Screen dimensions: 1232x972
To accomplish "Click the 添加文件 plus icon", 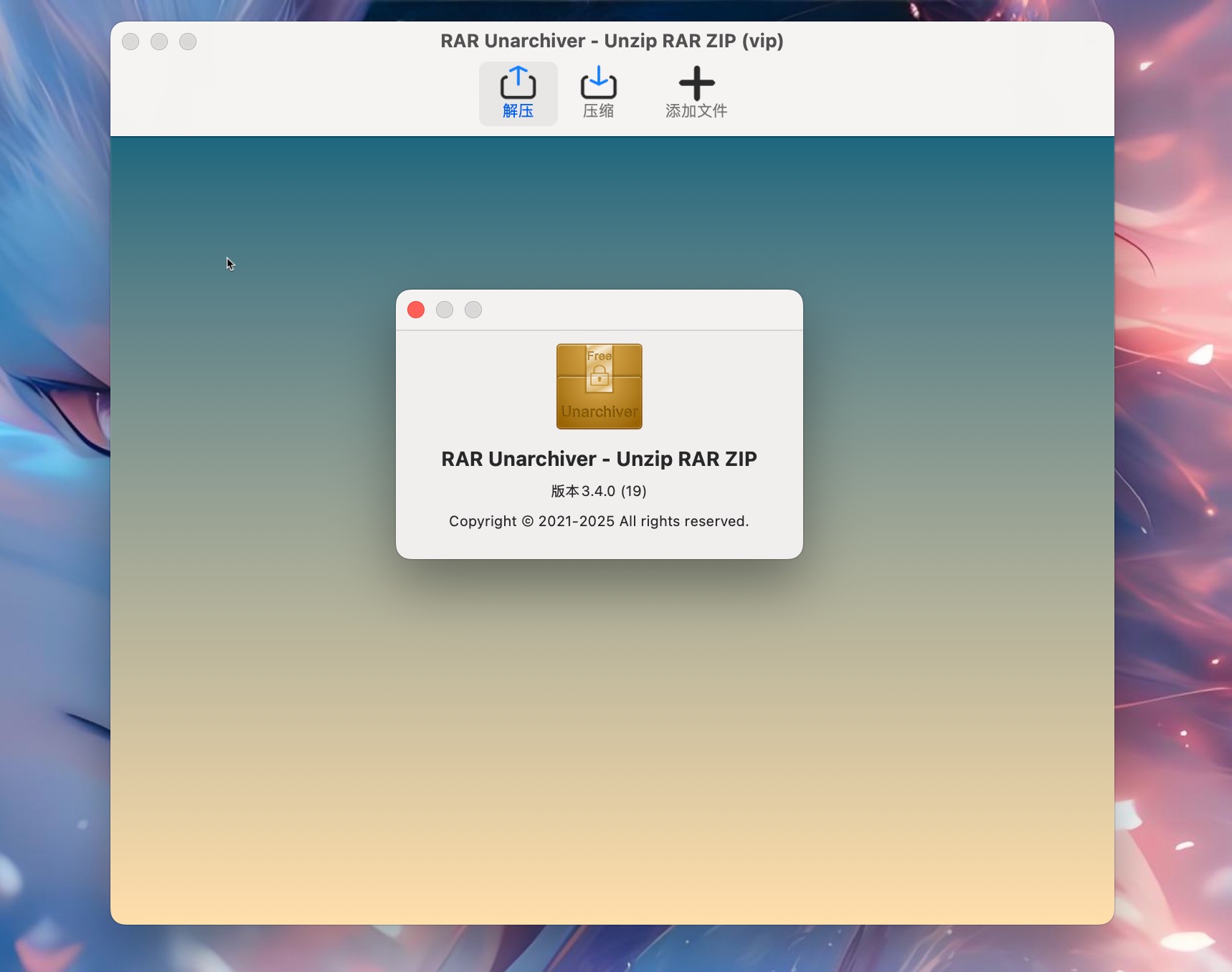I will click(x=696, y=83).
